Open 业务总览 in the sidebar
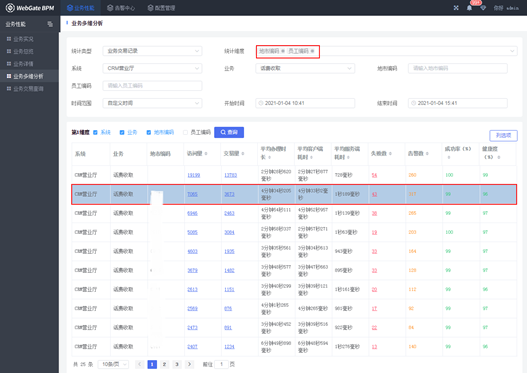The width and height of the screenshot is (527, 373). (x=29, y=51)
